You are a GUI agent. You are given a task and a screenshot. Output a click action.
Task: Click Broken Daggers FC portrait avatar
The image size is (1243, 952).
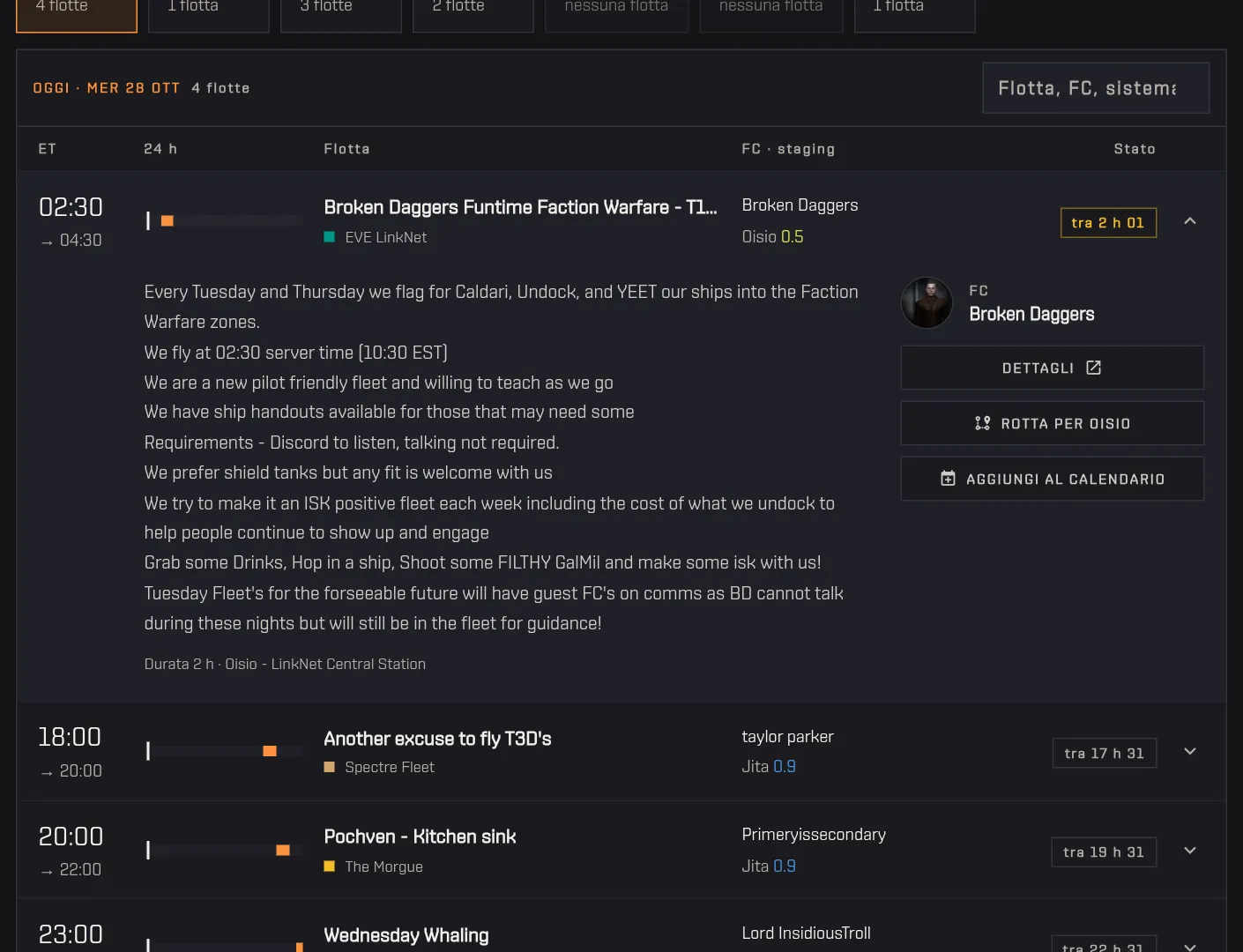coord(927,303)
